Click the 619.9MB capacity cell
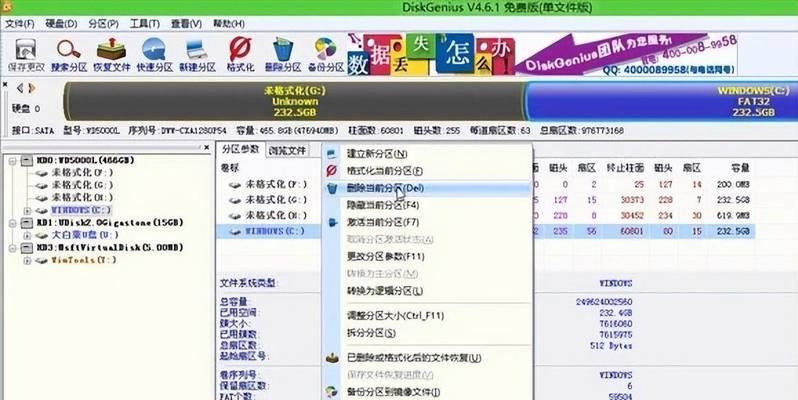The image size is (798, 400). point(733,216)
